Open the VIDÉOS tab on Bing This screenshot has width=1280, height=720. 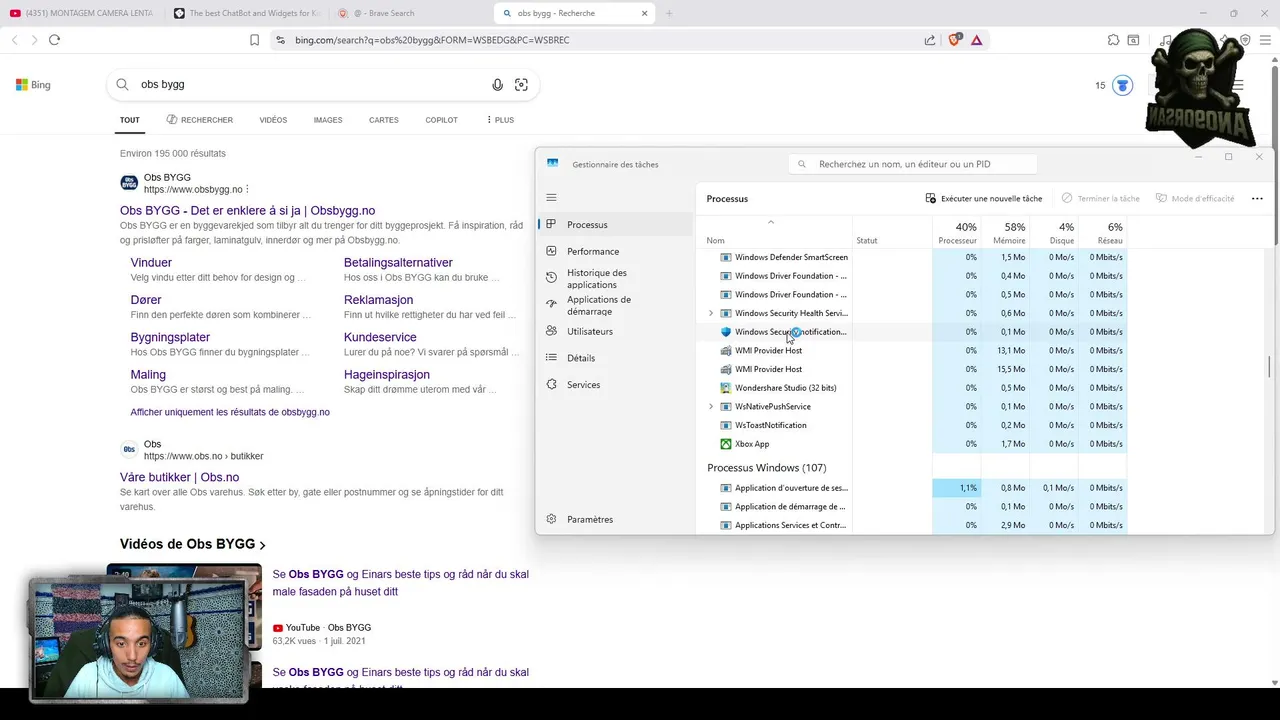[x=273, y=120]
